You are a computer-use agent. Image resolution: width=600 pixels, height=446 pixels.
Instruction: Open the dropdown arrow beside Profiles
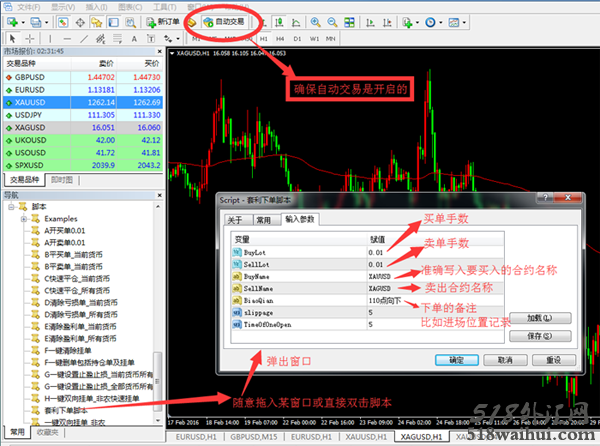(46, 22)
